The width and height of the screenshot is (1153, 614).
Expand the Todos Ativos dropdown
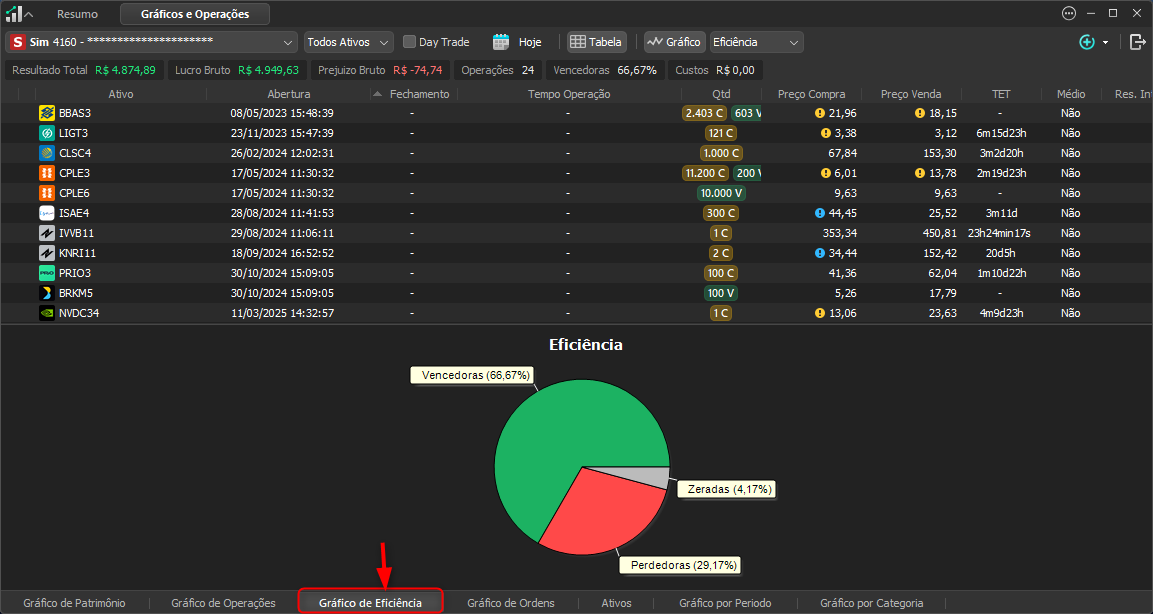click(349, 42)
